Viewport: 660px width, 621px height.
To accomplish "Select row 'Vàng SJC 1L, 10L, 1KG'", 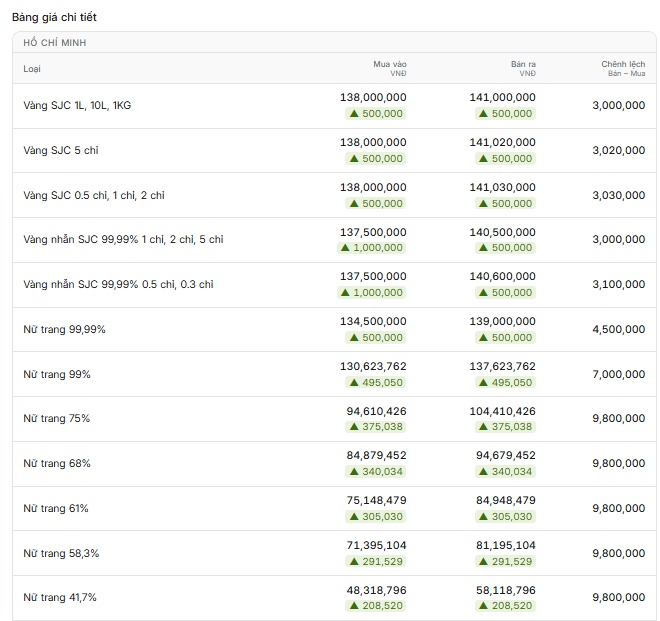I will click(x=334, y=106).
